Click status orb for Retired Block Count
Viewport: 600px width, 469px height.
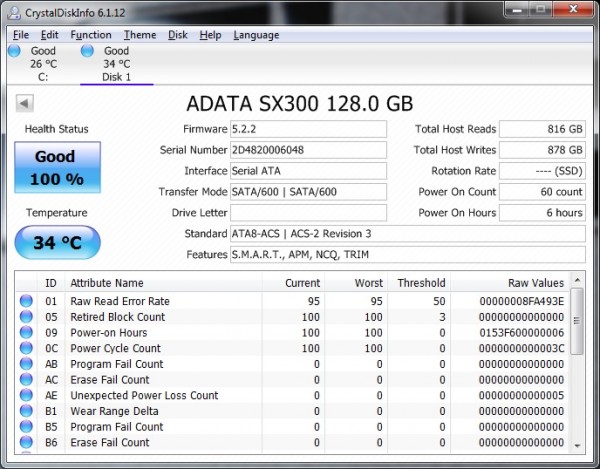point(26,317)
